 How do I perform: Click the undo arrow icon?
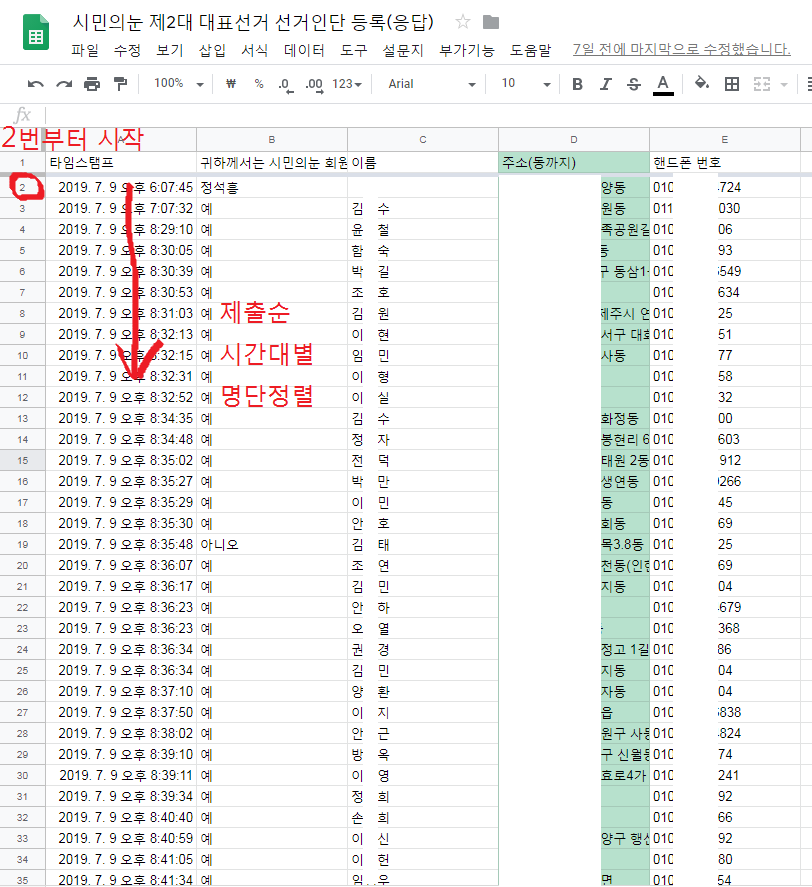36,84
